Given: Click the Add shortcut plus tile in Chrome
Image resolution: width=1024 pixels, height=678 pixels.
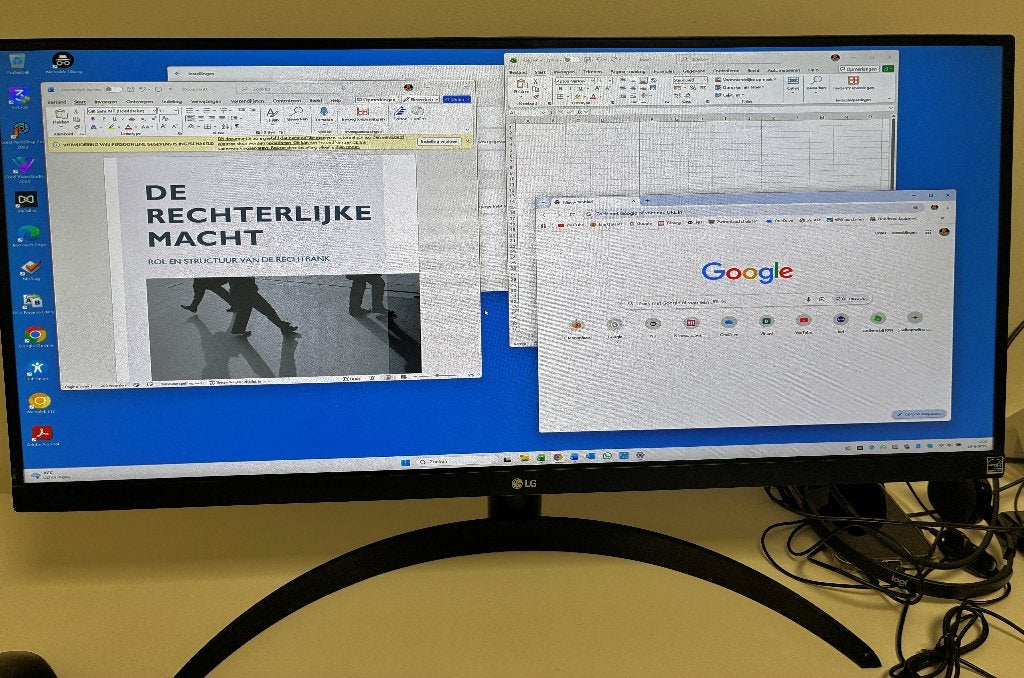Looking at the screenshot, I should click(914, 321).
